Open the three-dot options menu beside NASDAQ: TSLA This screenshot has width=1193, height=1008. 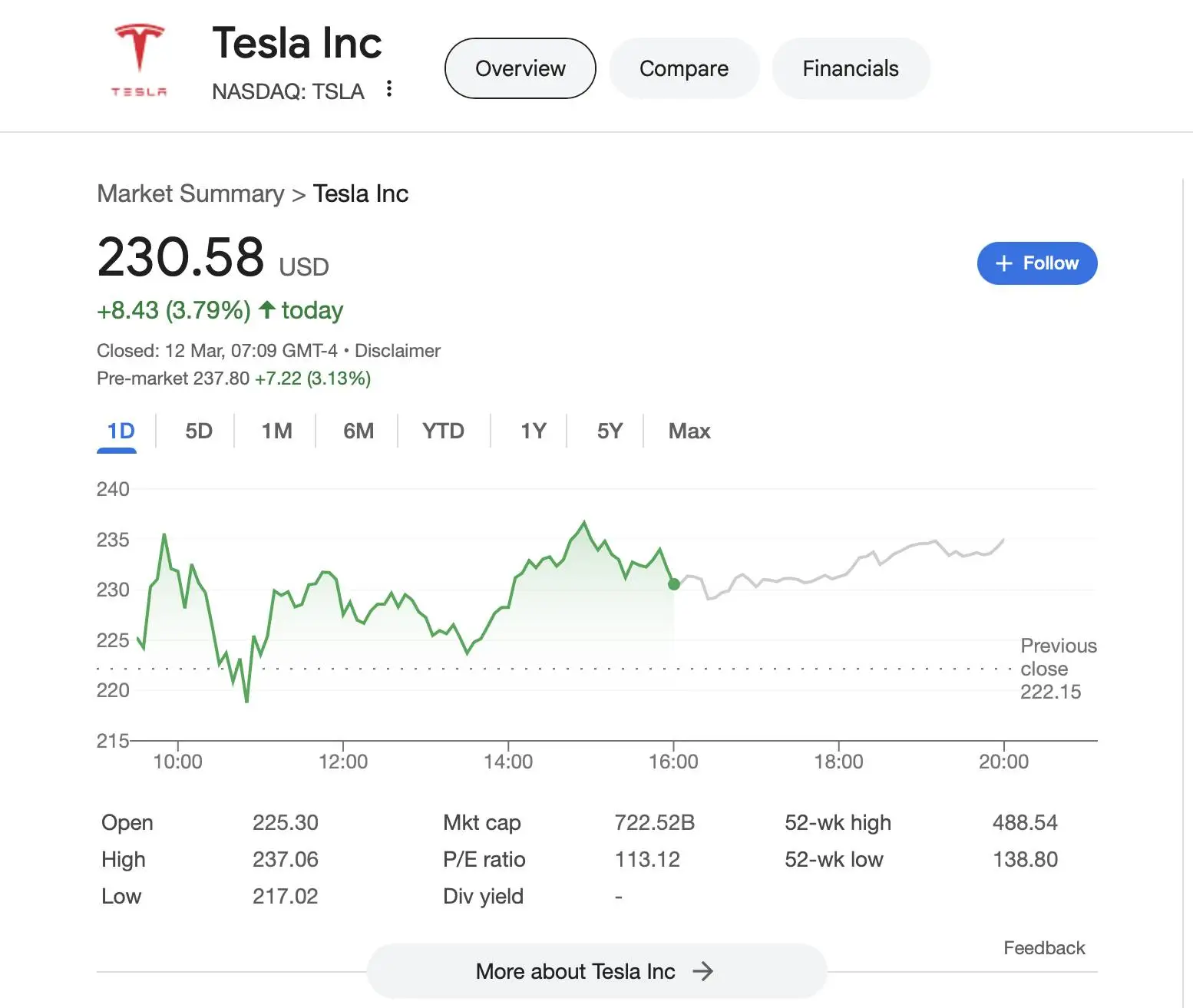click(389, 89)
